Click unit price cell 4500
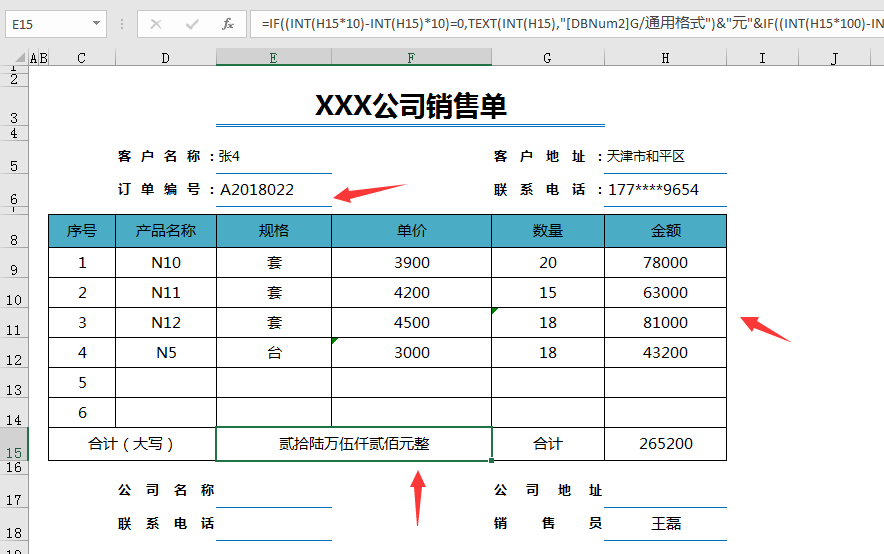 coord(412,322)
